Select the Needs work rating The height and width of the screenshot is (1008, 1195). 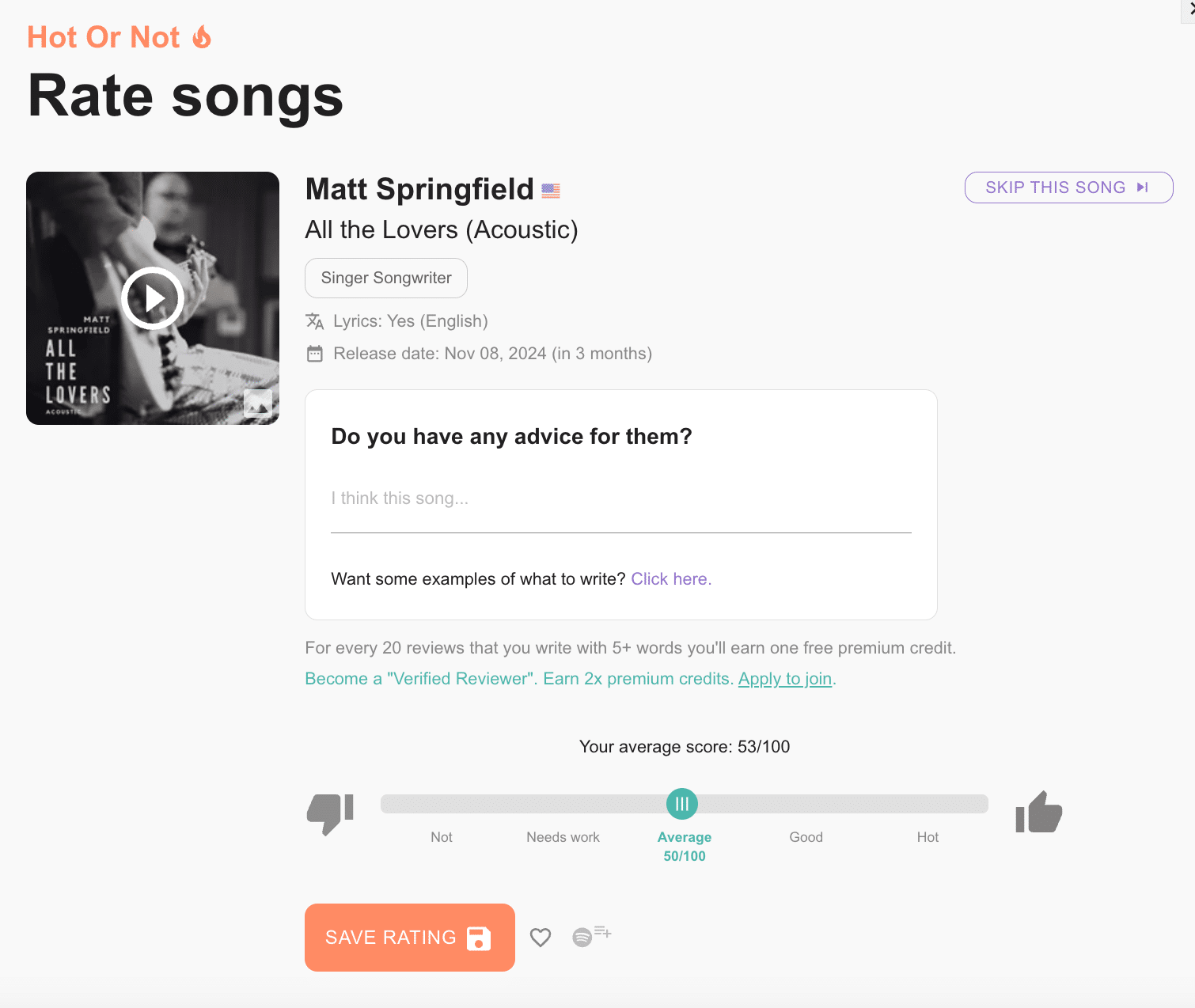pyautogui.click(x=563, y=837)
